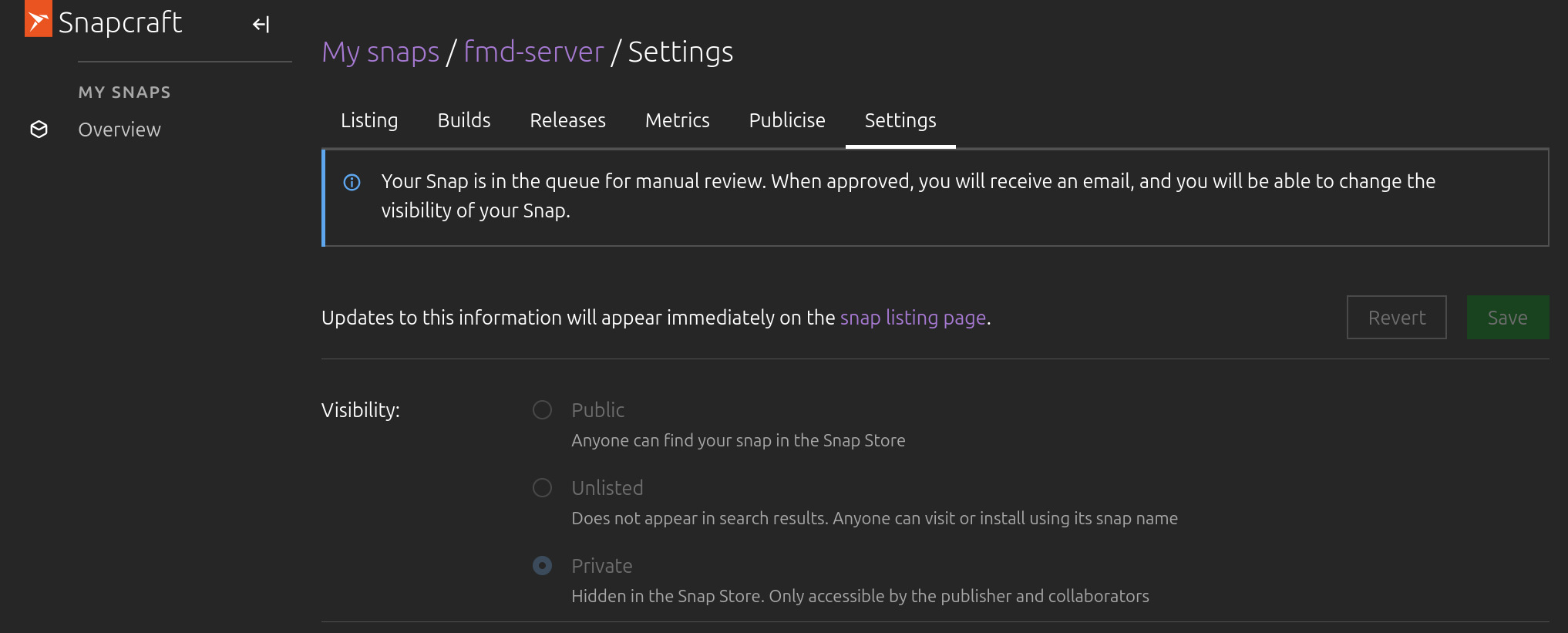Viewport: 1568px width, 633px height.
Task: Click the cube icon beside Overview
Action: (39, 130)
